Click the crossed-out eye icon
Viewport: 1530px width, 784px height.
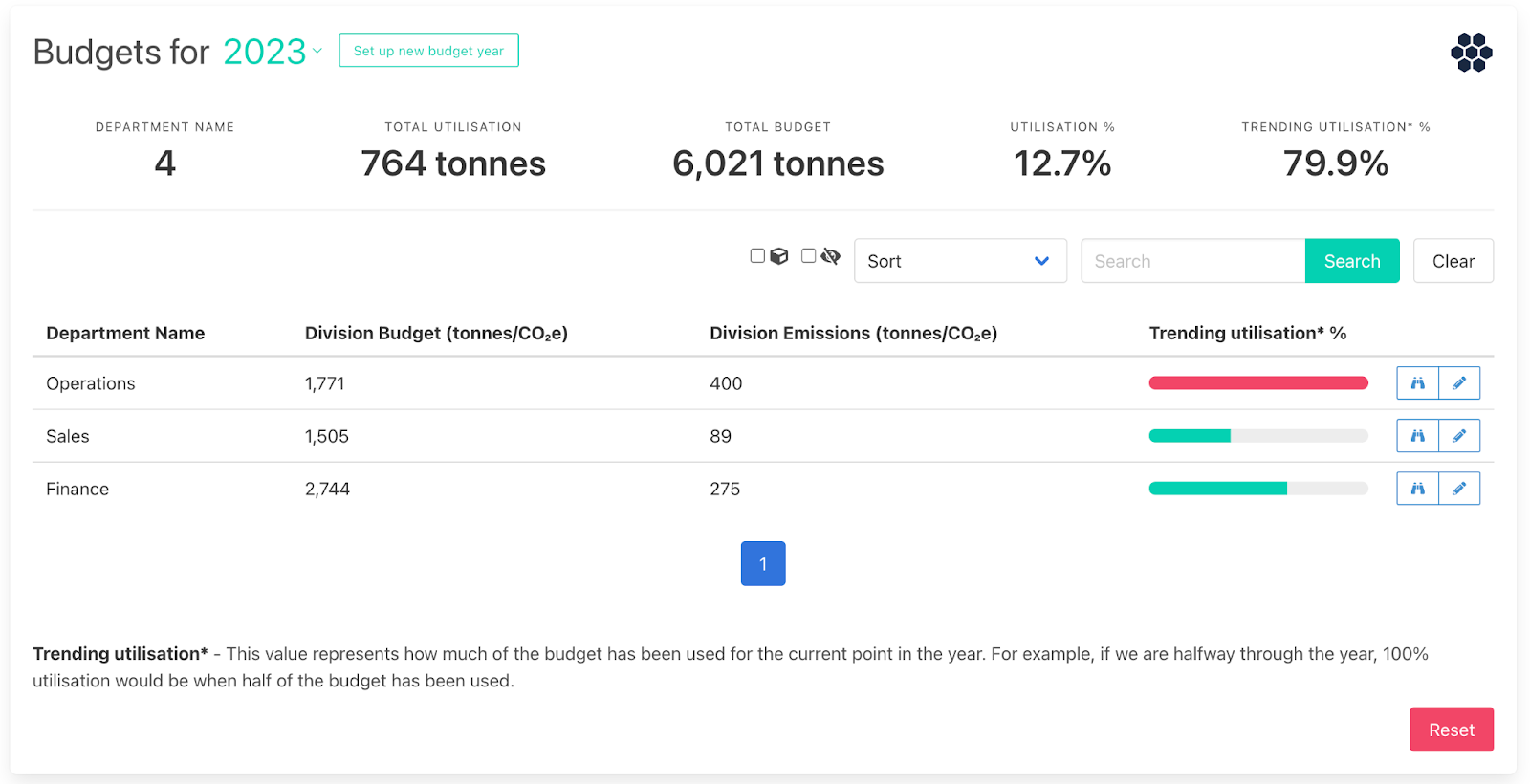coord(830,256)
